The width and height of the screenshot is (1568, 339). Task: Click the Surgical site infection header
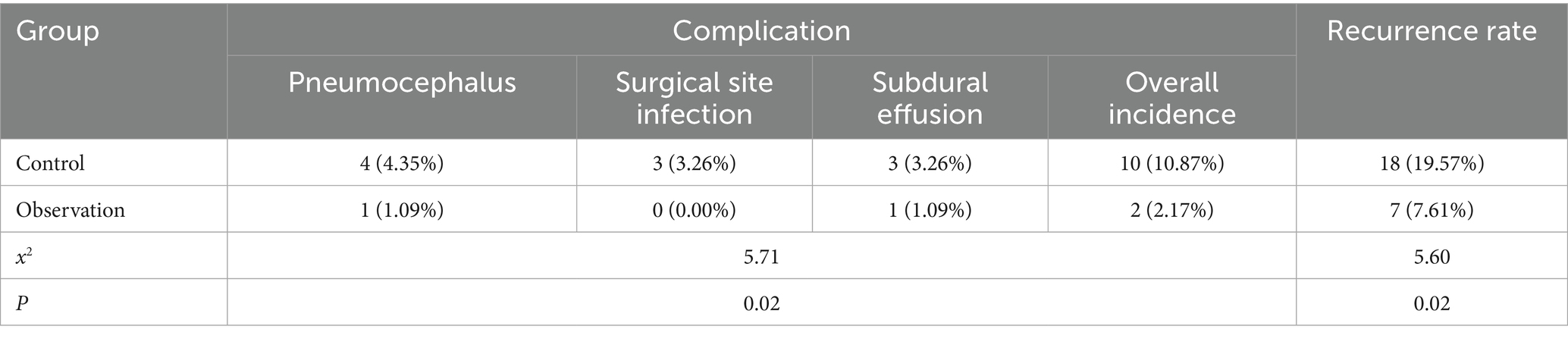click(x=694, y=98)
